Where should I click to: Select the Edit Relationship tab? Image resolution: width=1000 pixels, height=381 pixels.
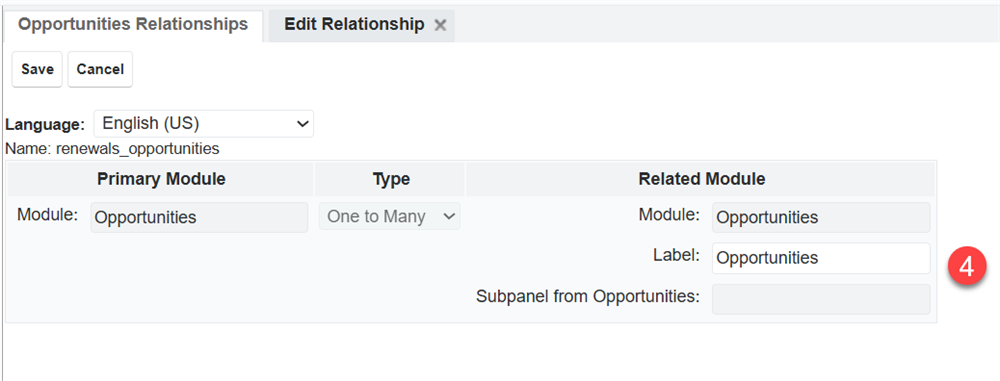coord(354,25)
